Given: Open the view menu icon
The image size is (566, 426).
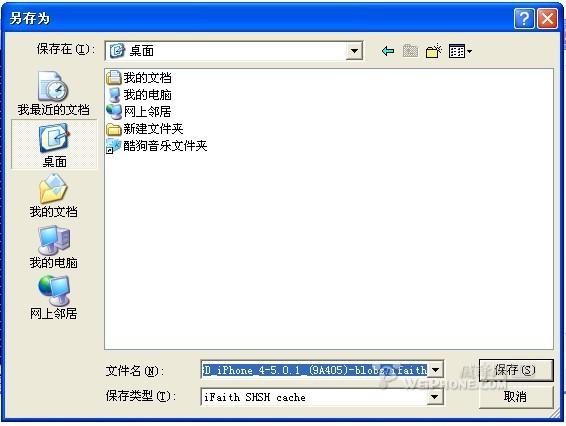Looking at the screenshot, I should (x=460, y=51).
